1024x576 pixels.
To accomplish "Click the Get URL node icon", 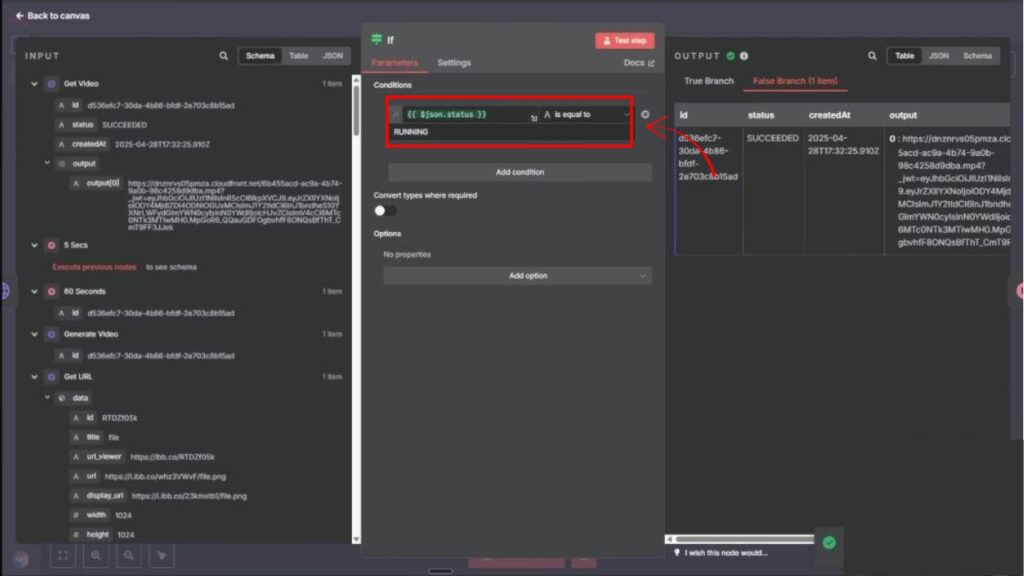I will pos(51,377).
